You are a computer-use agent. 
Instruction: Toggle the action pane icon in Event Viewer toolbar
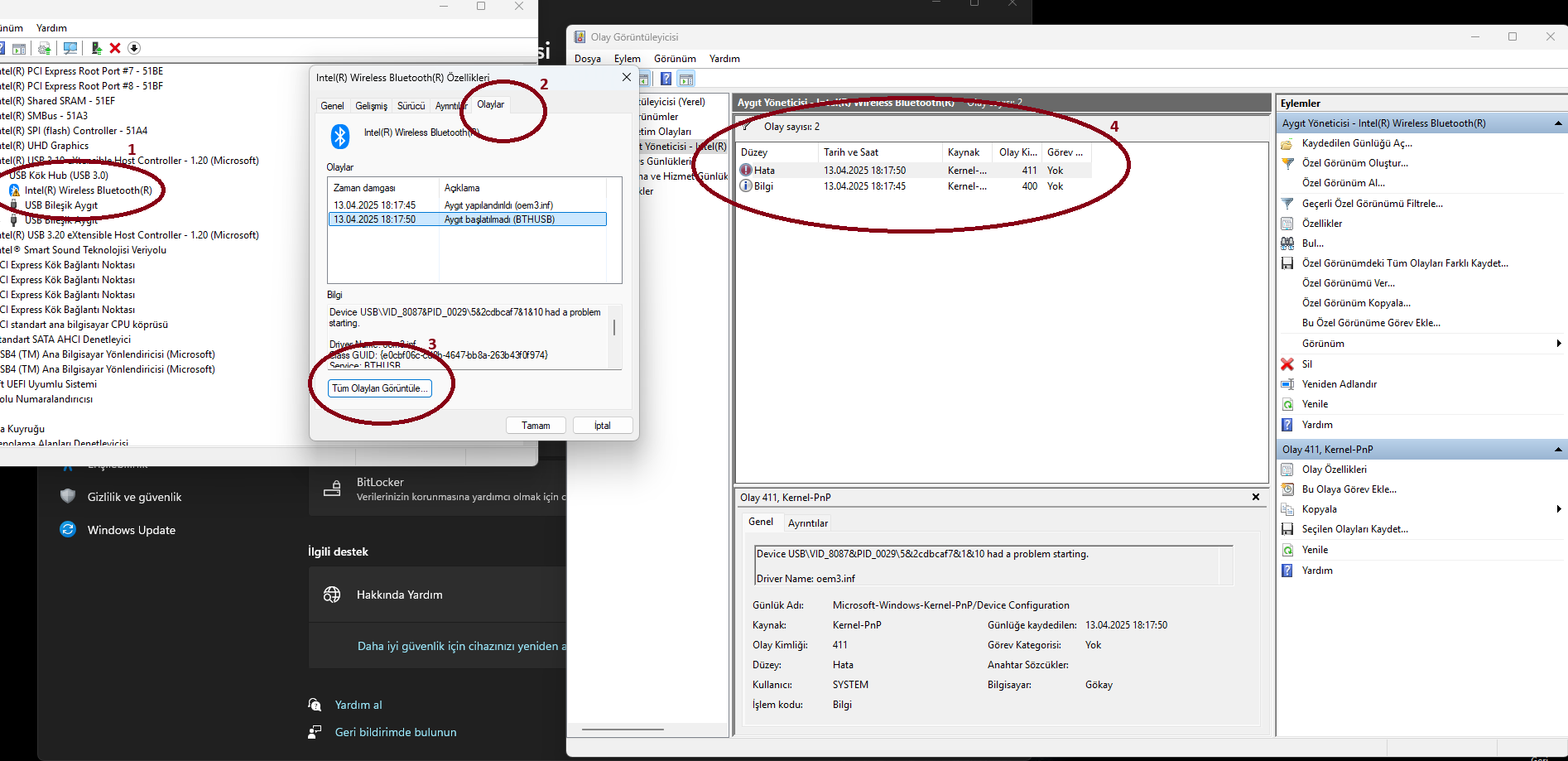pos(685,79)
